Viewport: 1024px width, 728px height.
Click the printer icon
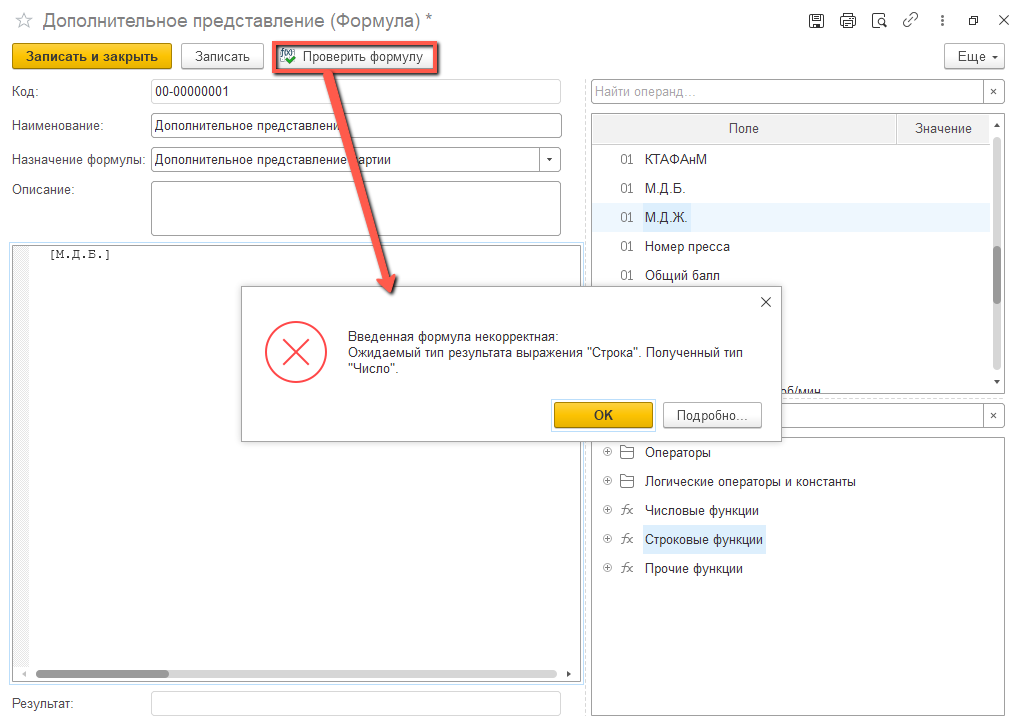click(x=848, y=21)
